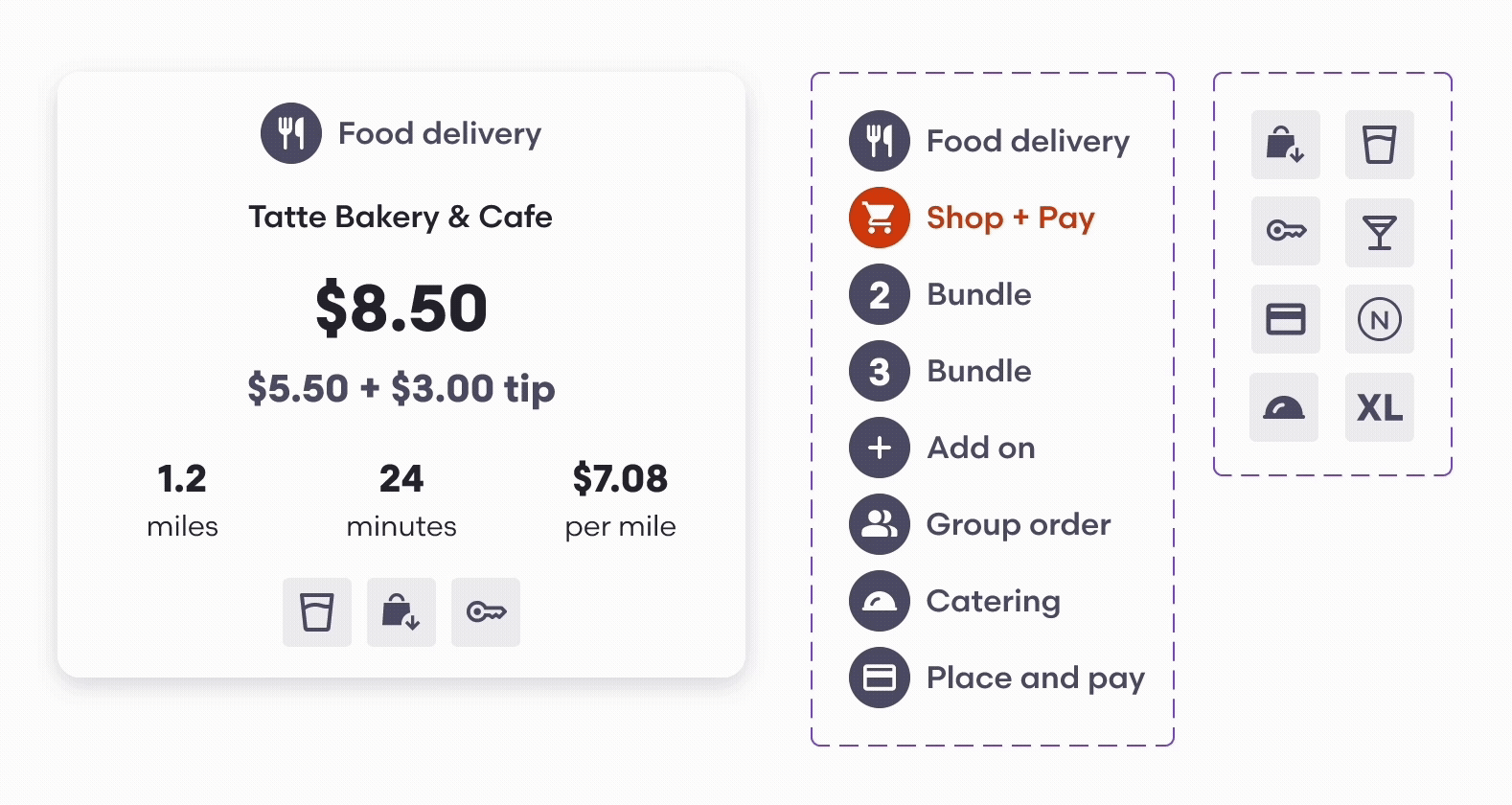The width and height of the screenshot is (1512, 805).
Task: Click the shopping bag icon in offer card
Action: pyautogui.click(x=401, y=611)
